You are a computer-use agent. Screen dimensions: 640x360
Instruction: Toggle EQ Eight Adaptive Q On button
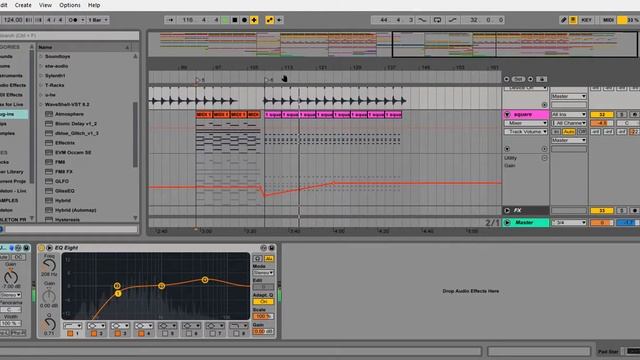coord(263,302)
